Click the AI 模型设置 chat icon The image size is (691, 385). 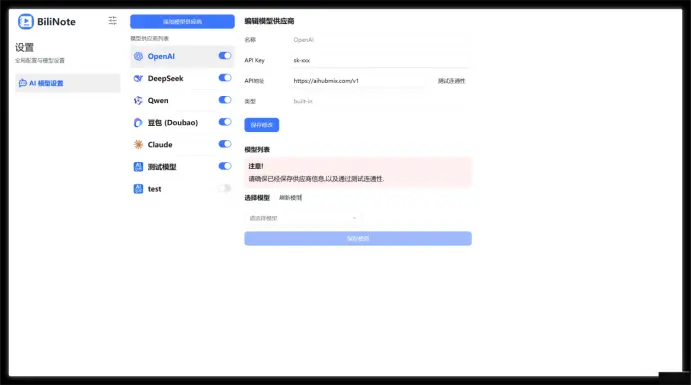[x=23, y=83]
